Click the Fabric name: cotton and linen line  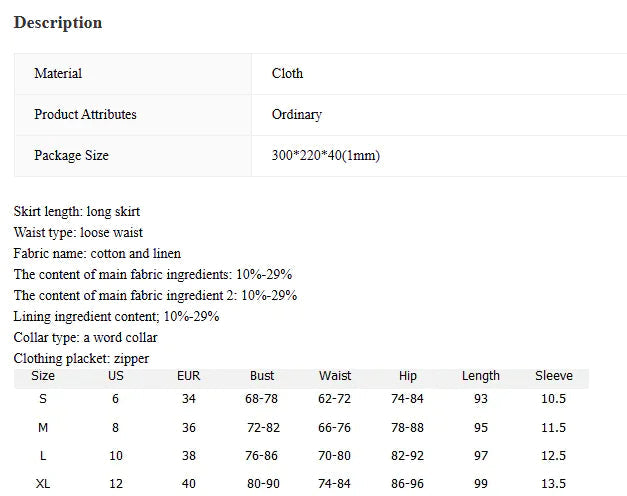97,254
